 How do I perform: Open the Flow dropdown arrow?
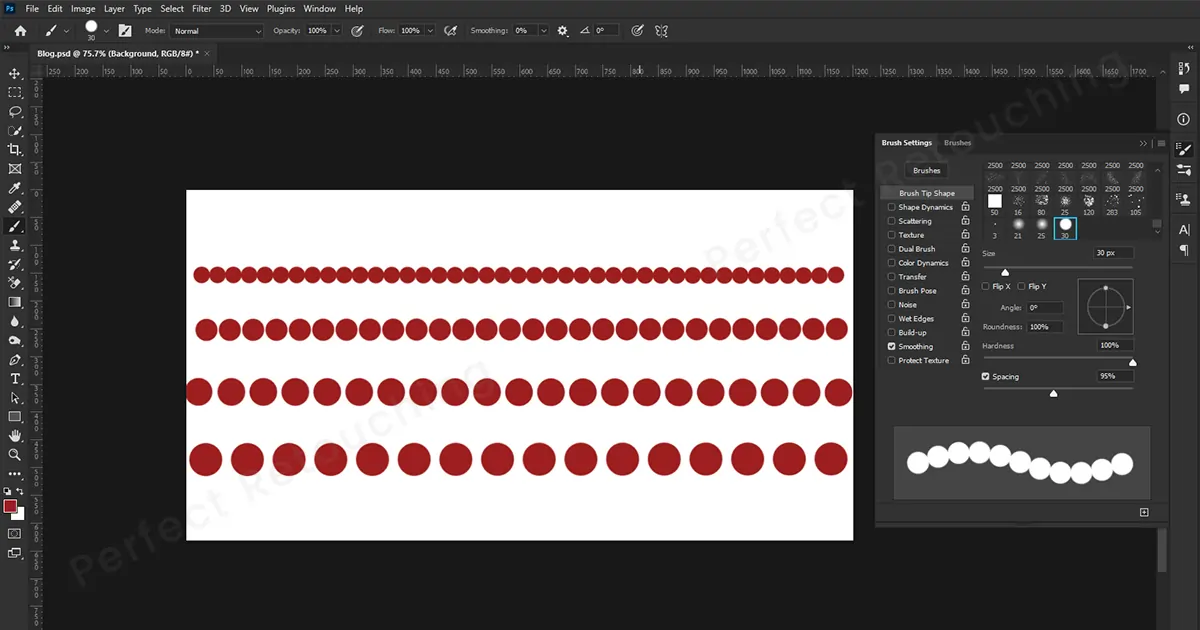(430, 30)
